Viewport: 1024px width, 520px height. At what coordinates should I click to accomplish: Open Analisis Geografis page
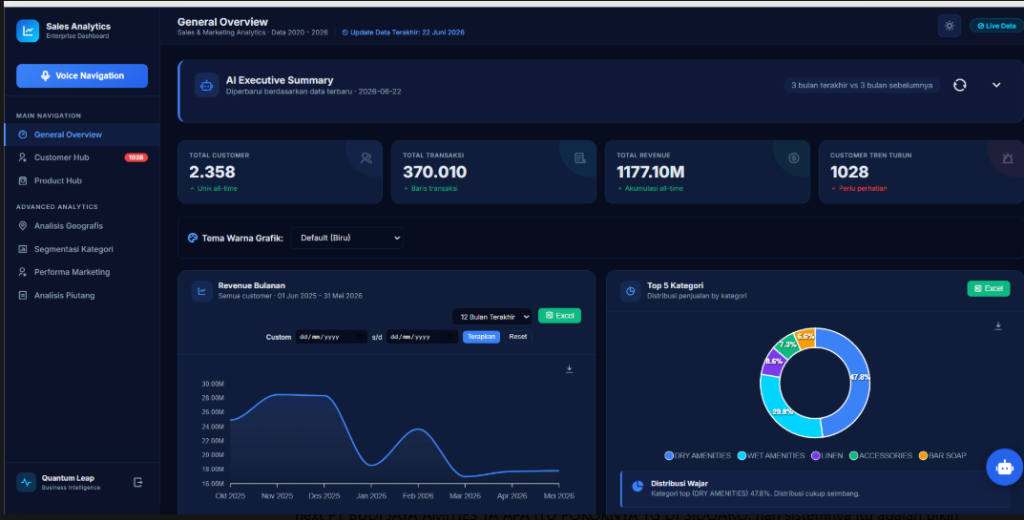click(82, 226)
